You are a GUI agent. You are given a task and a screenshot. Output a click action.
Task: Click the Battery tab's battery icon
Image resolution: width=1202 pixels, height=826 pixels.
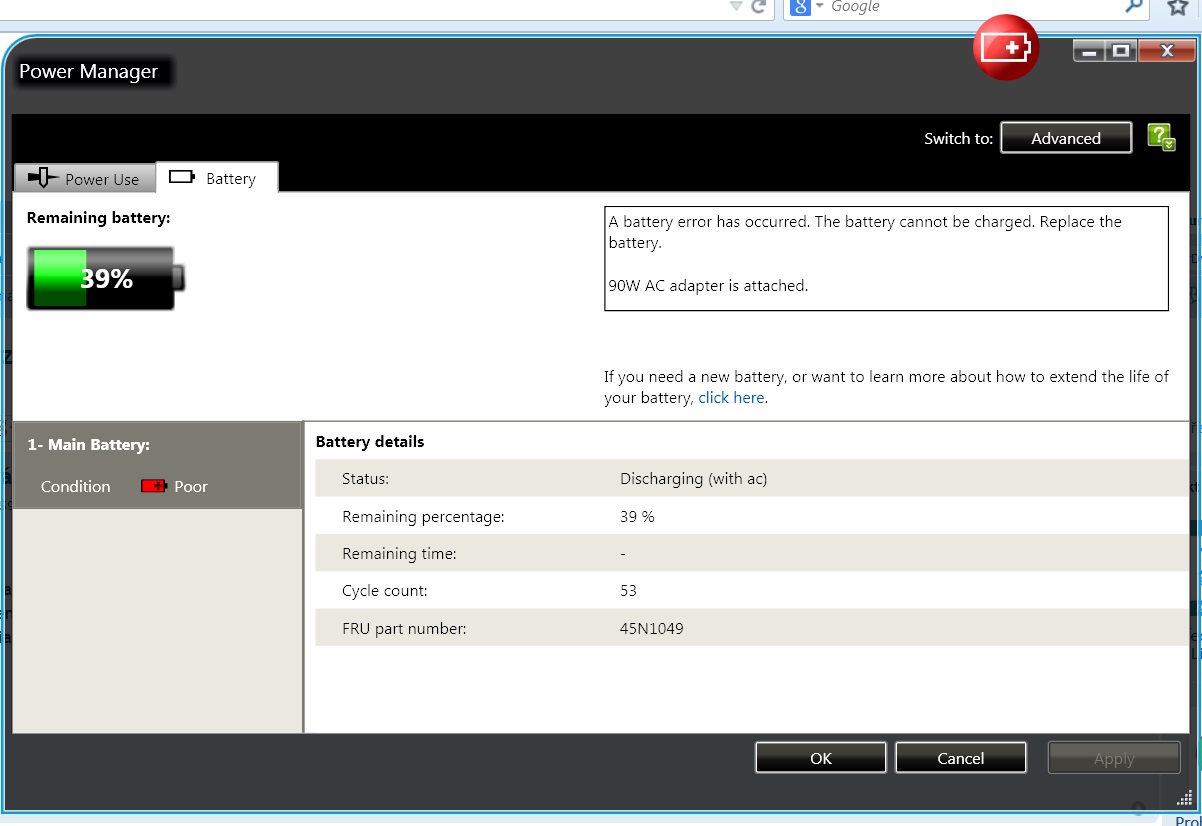[x=182, y=178]
